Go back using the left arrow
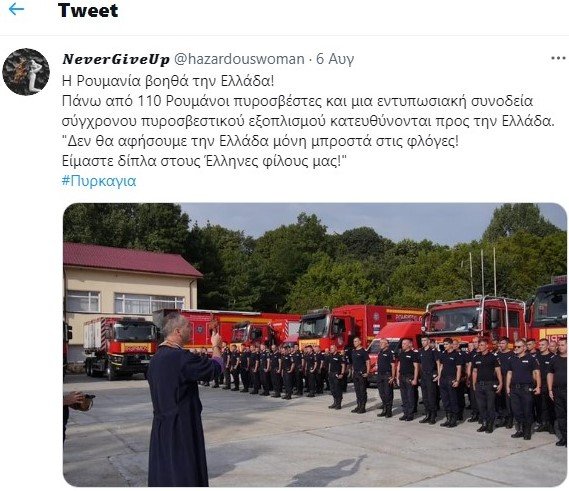Image resolution: width=569 pixels, height=491 pixels. [16, 10]
